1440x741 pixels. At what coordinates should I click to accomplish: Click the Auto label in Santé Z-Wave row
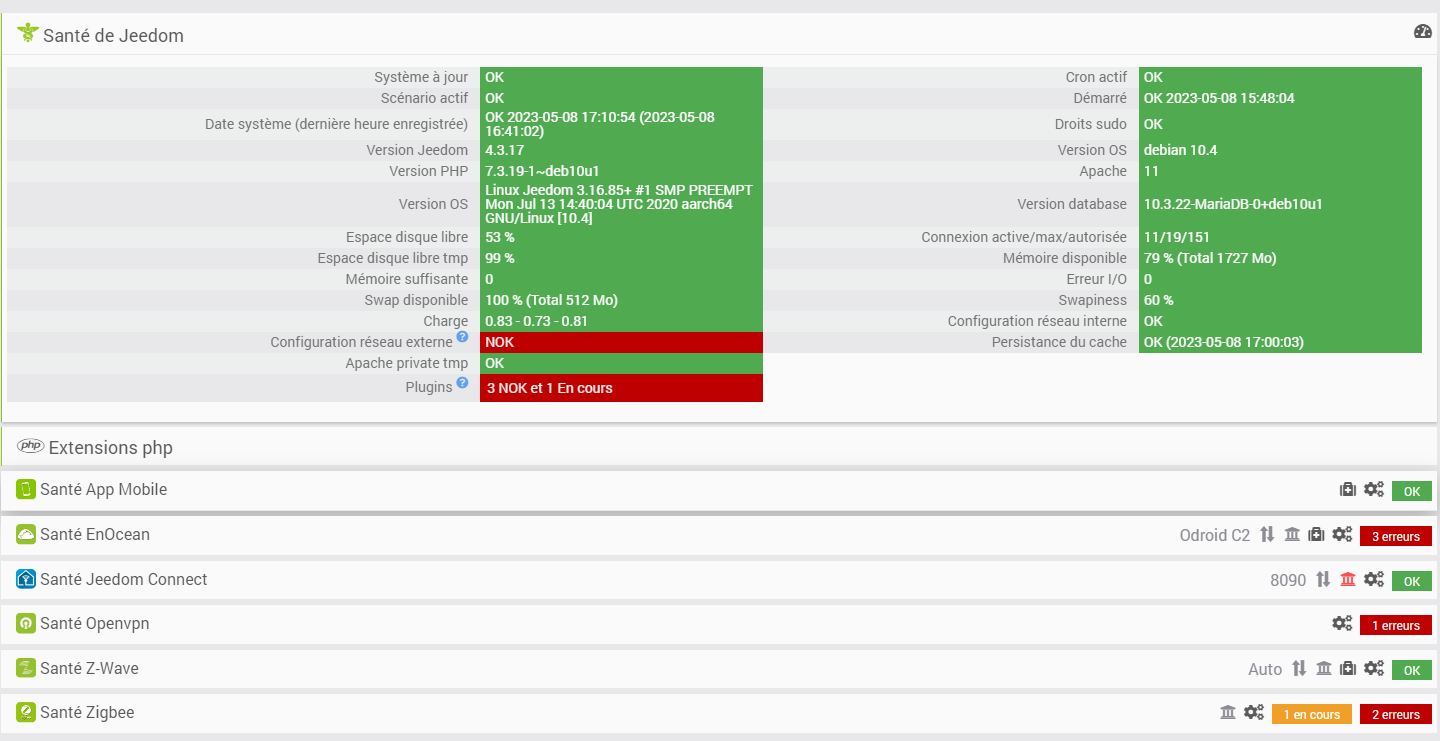(1265, 669)
